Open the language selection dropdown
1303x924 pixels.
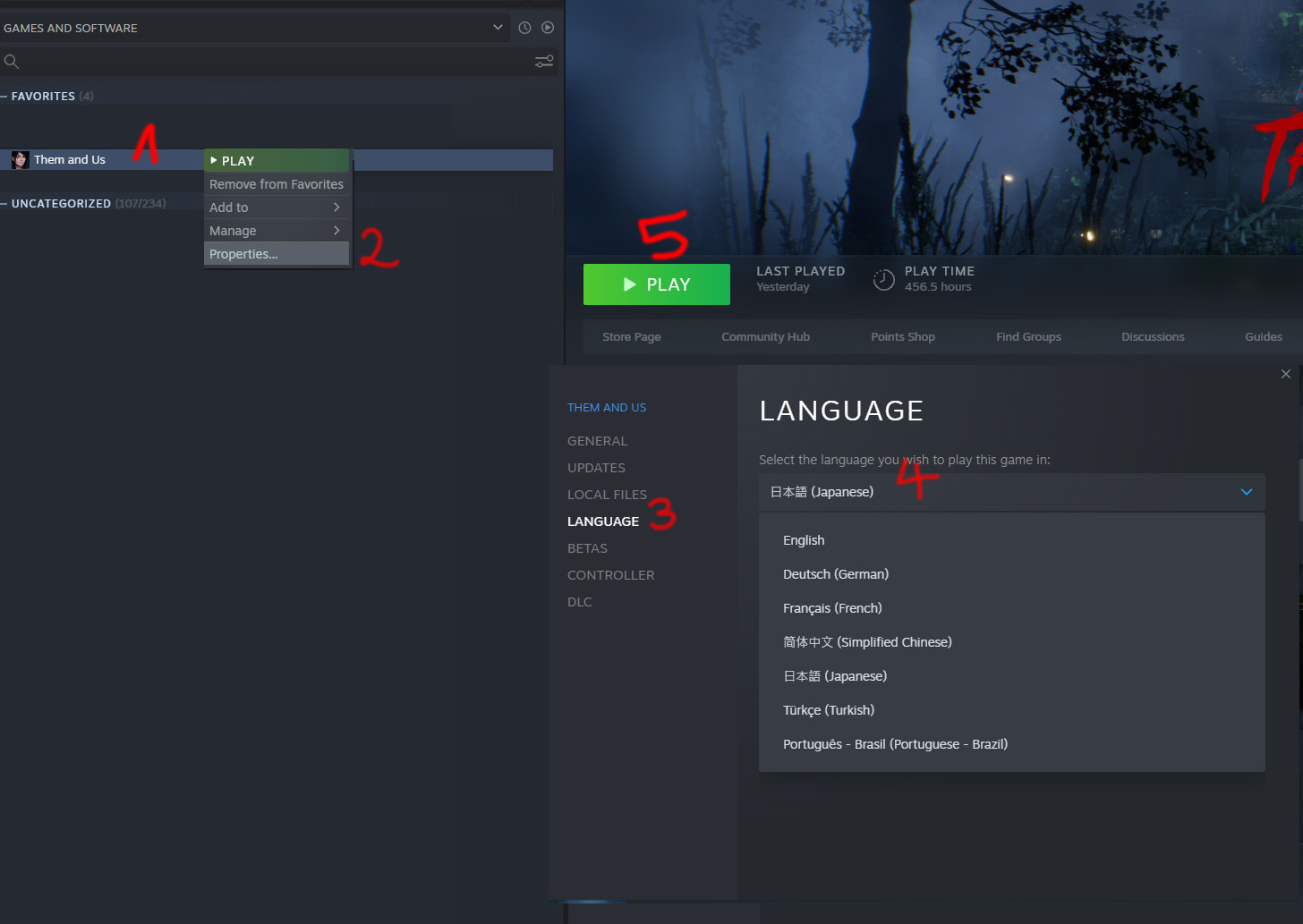click(x=1011, y=492)
